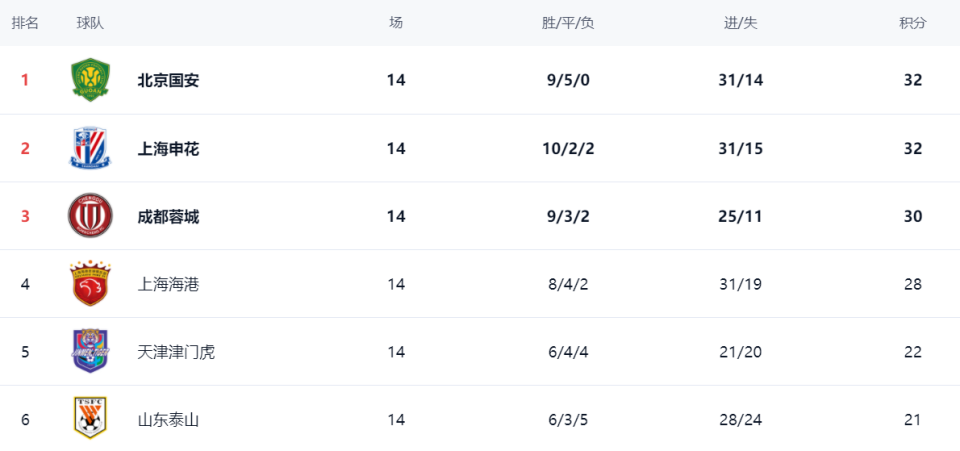Click the 球队 column header
960x451 pixels.
pos(90,23)
